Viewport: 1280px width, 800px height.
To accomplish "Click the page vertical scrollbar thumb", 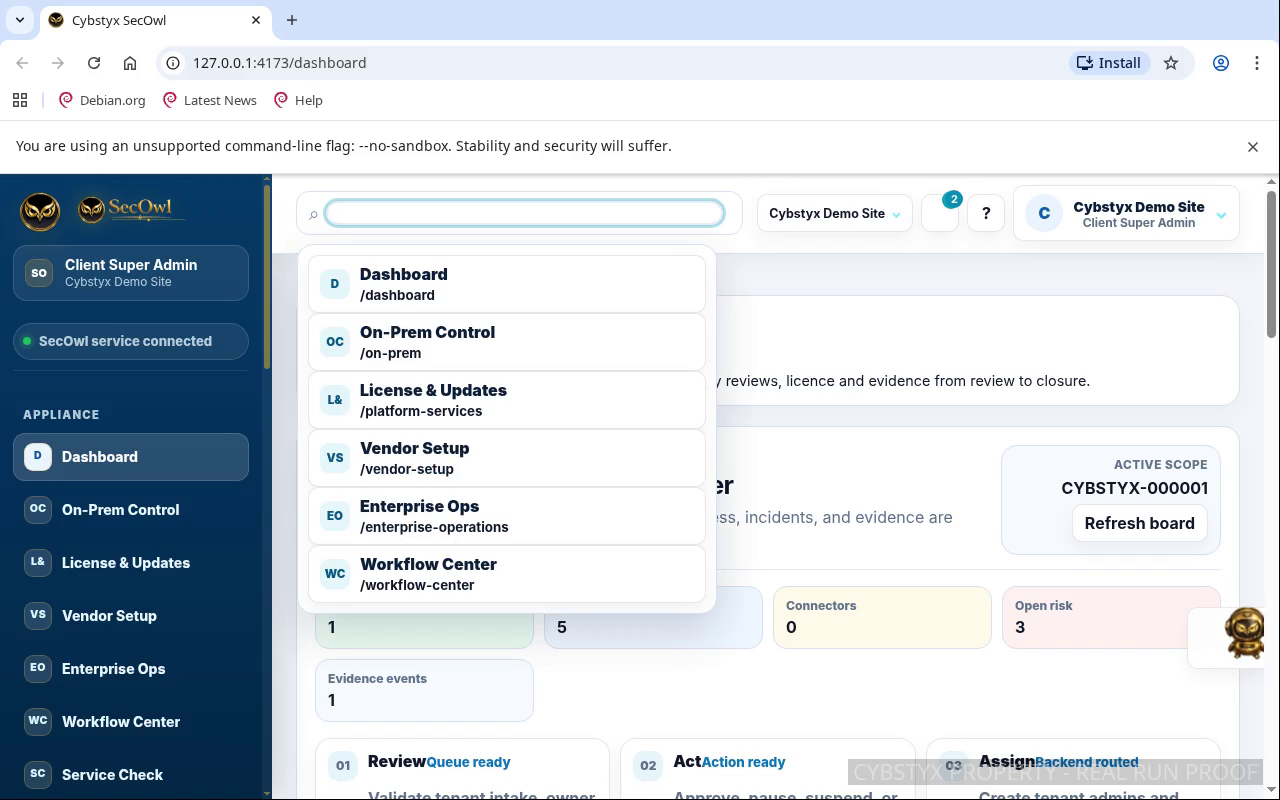I will [1272, 263].
